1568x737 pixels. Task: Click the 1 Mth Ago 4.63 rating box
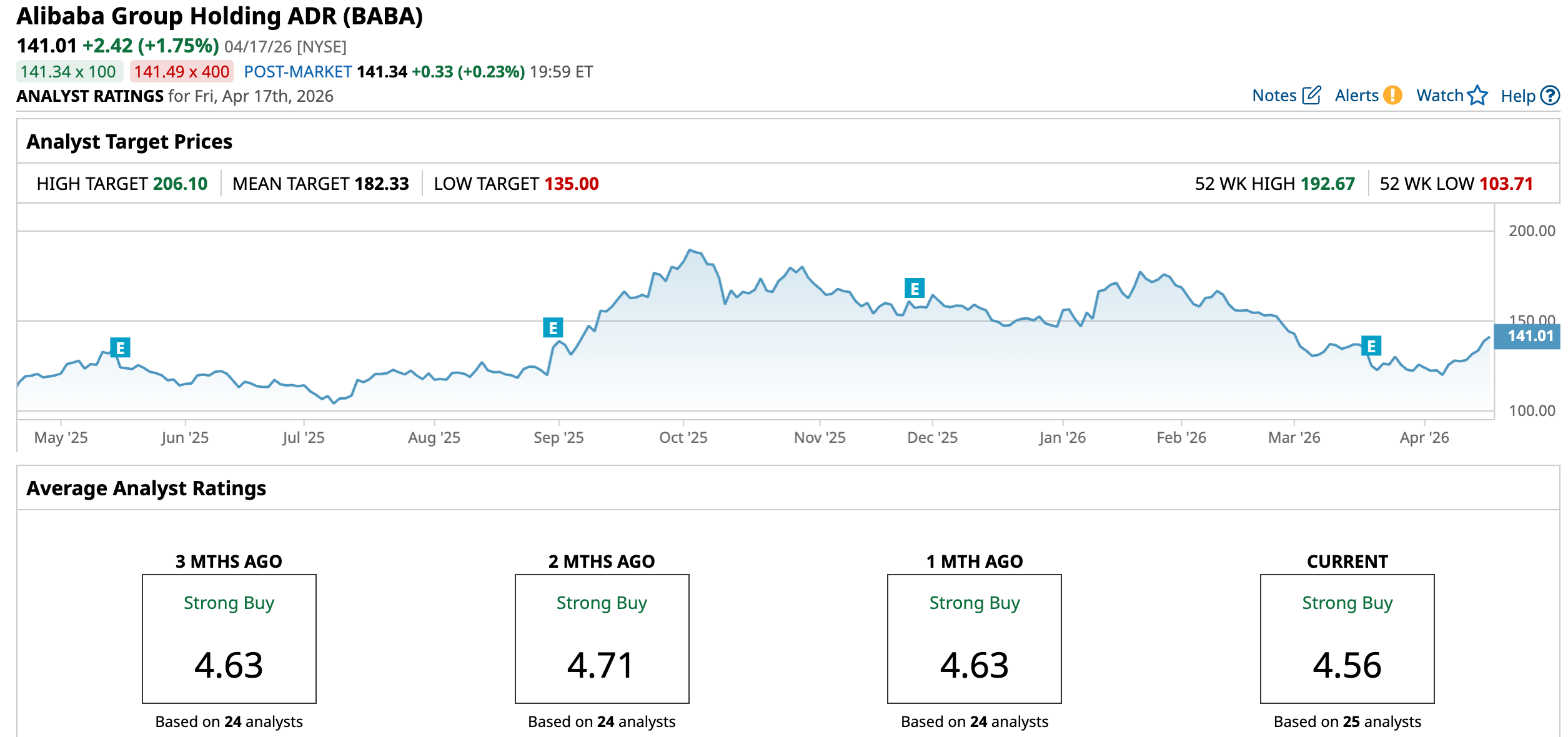point(974,638)
